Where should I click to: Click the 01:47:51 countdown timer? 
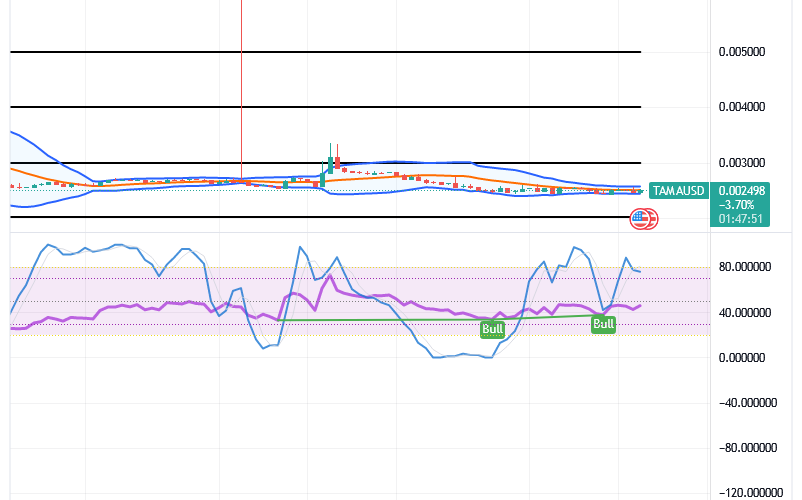pos(740,219)
